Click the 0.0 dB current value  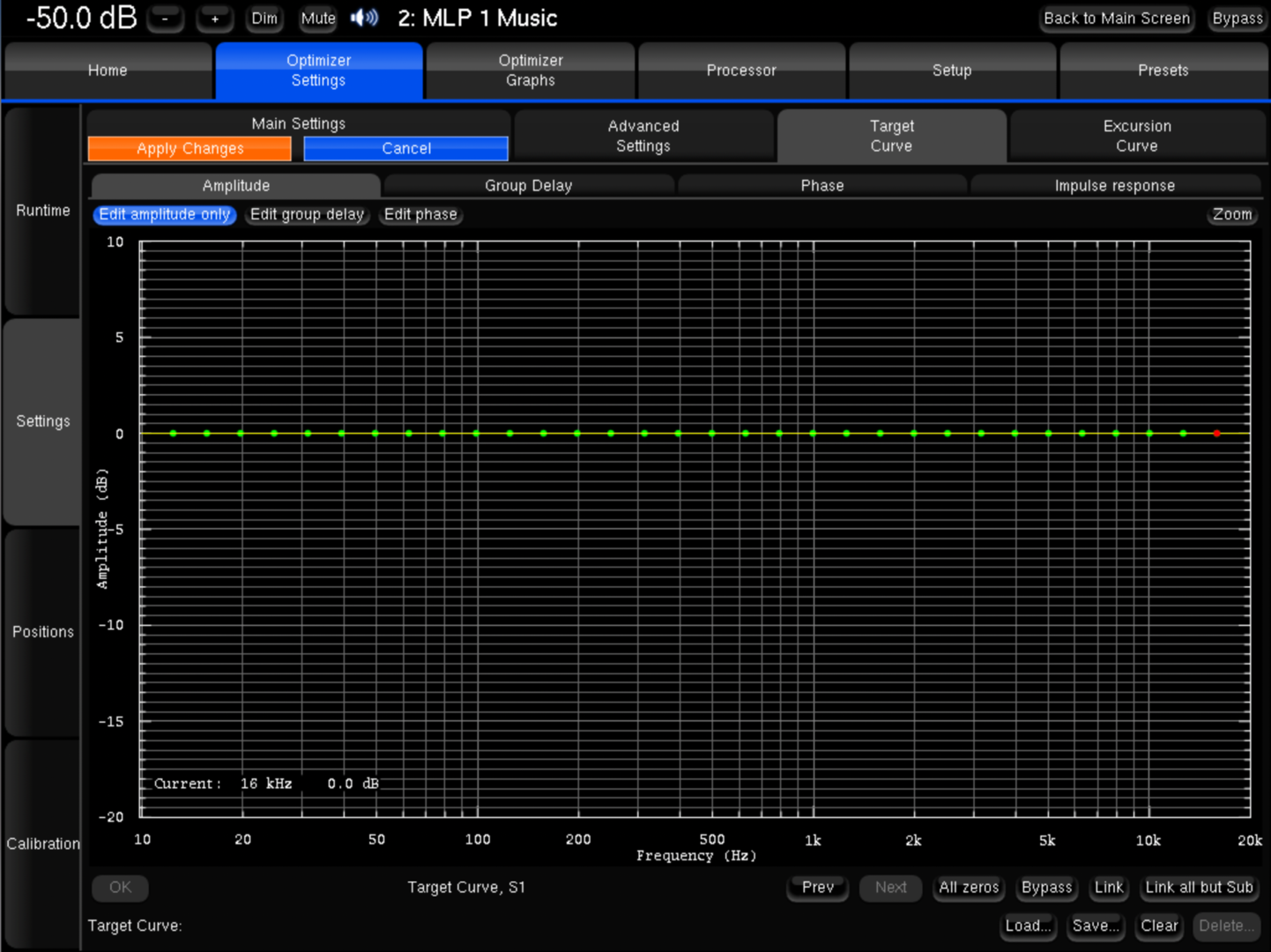tap(353, 784)
